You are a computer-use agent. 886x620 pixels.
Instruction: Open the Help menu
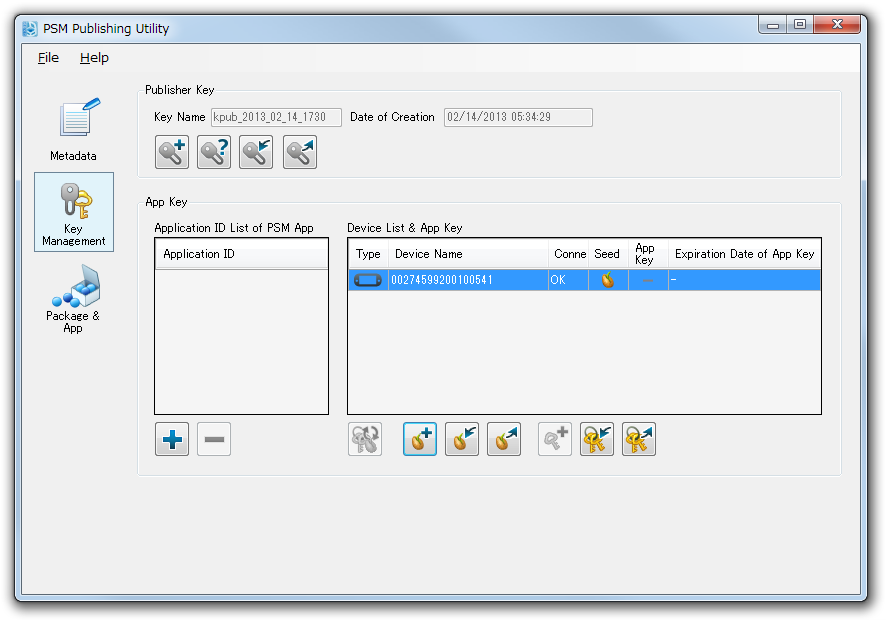click(x=94, y=58)
